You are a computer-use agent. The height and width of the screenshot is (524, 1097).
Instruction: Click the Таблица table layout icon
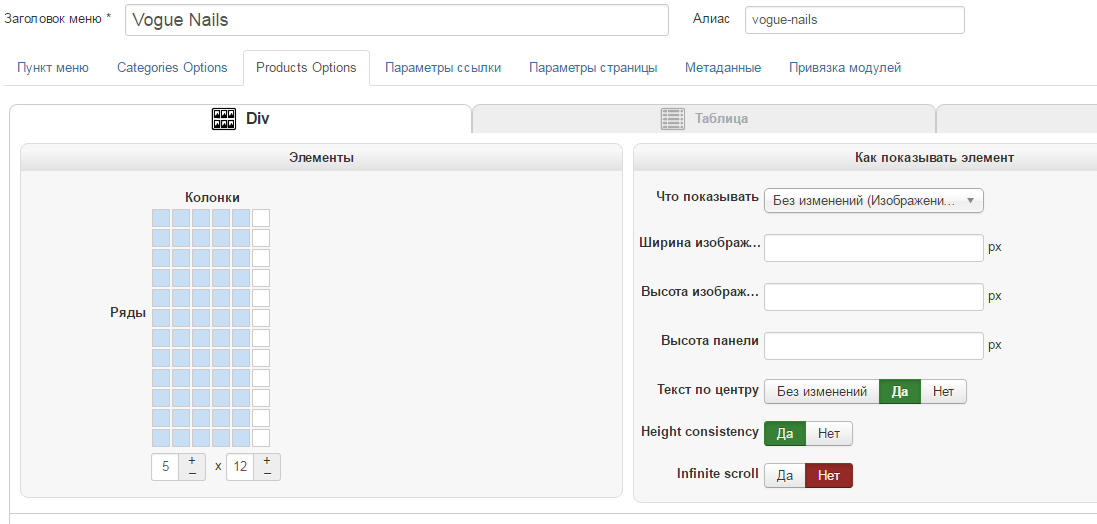tap(672, 119)
